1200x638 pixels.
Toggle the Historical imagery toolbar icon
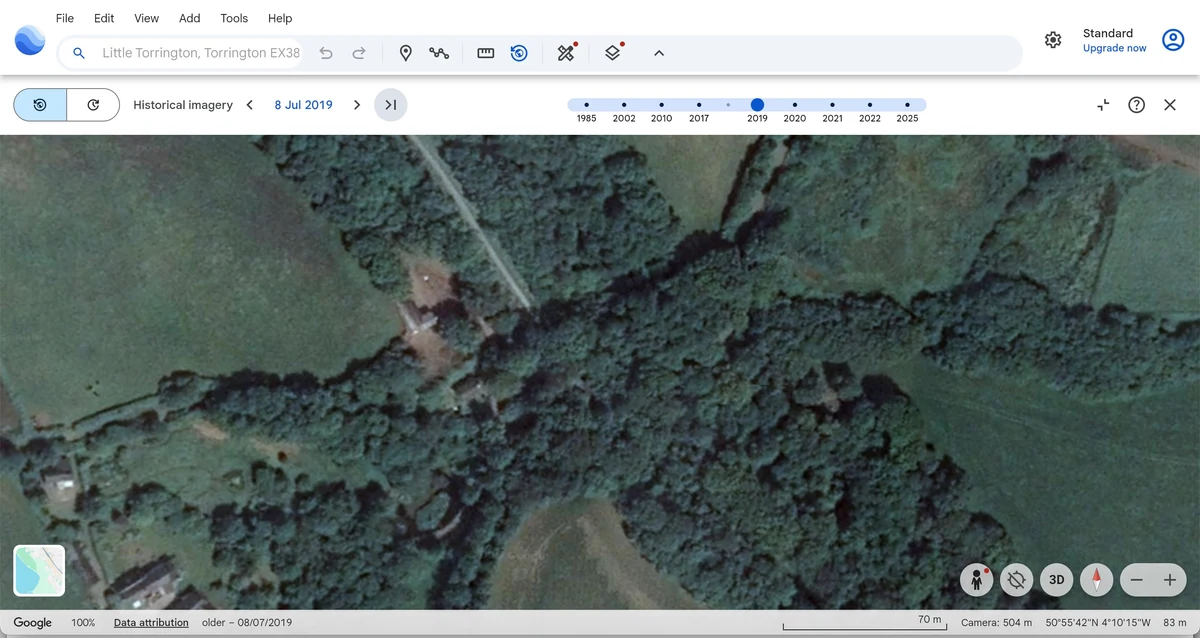coord(519,53)
